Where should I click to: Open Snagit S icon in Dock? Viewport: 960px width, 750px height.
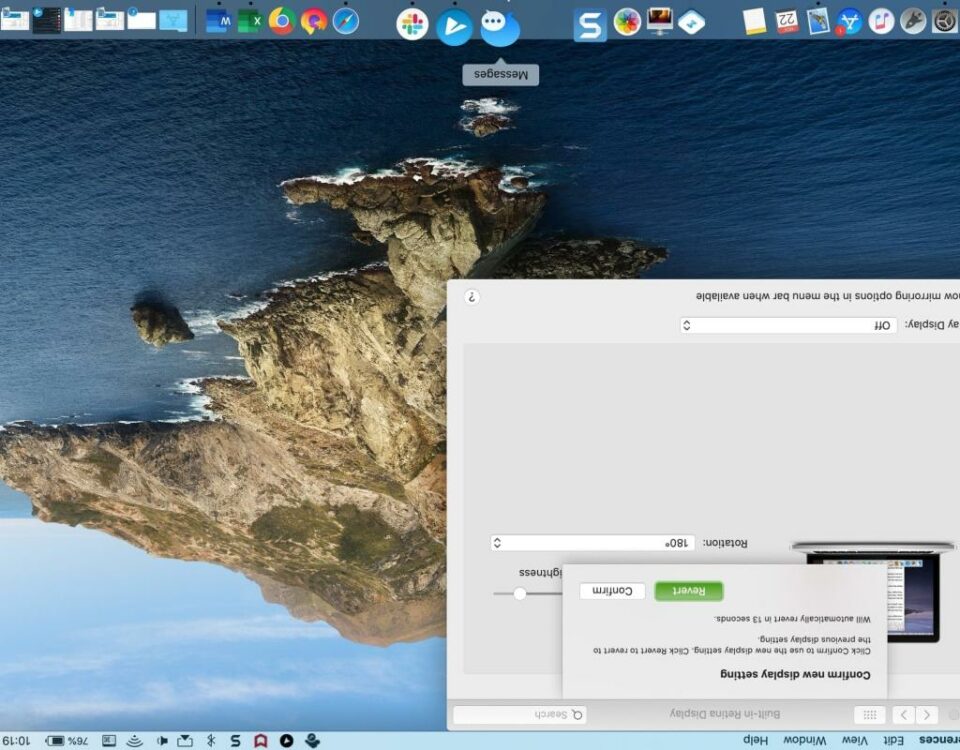pos(590,26)
